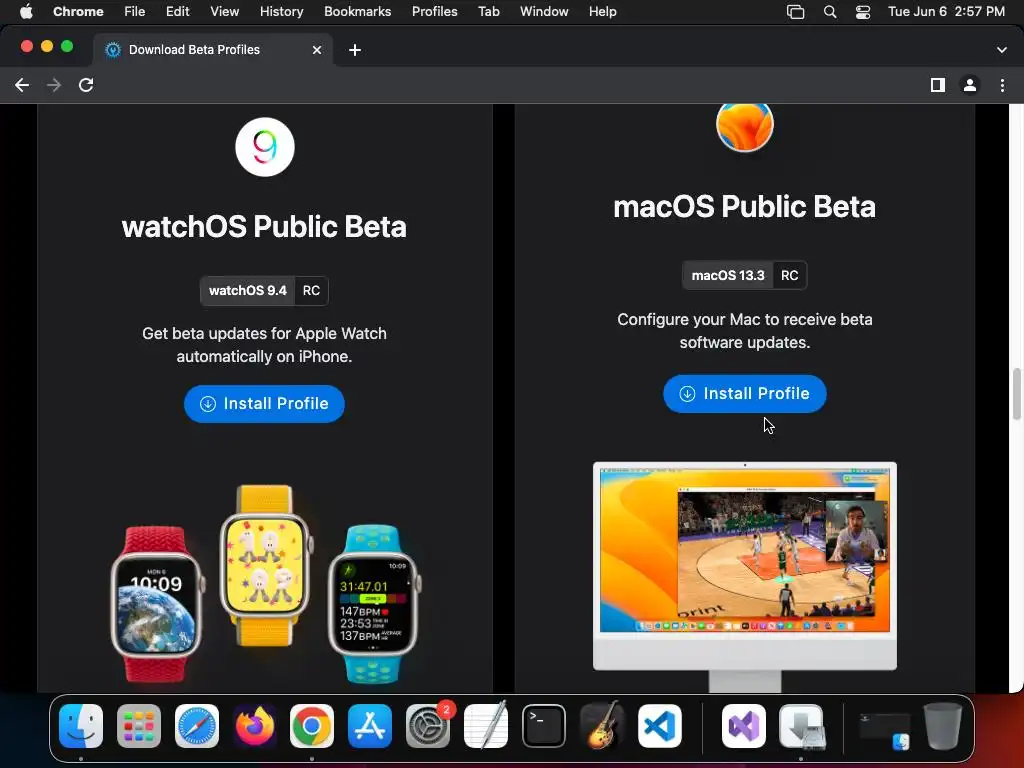Click the Apple Watch trio image

pos(266,584)
